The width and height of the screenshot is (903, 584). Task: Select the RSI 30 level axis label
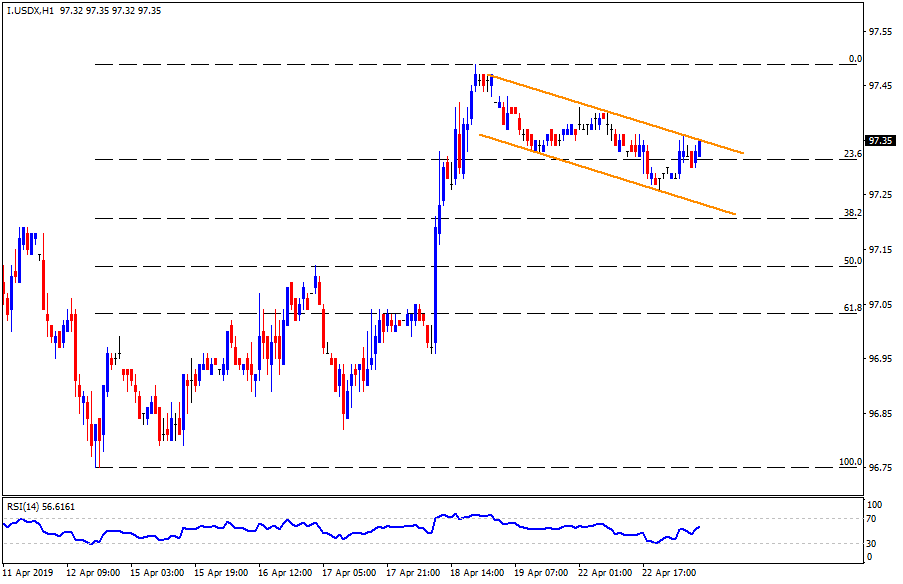pos(872,543)
